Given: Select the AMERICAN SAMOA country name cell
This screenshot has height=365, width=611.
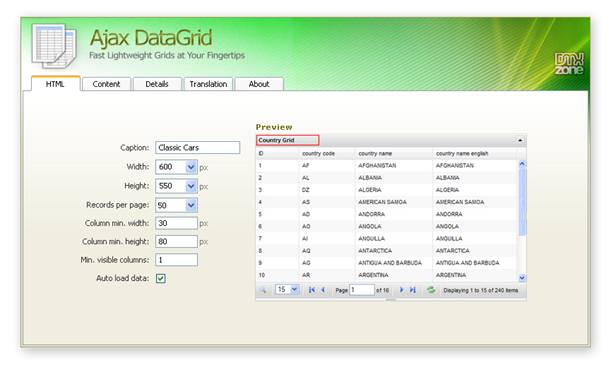Looking at the screenshot, I should pos(382,202).
